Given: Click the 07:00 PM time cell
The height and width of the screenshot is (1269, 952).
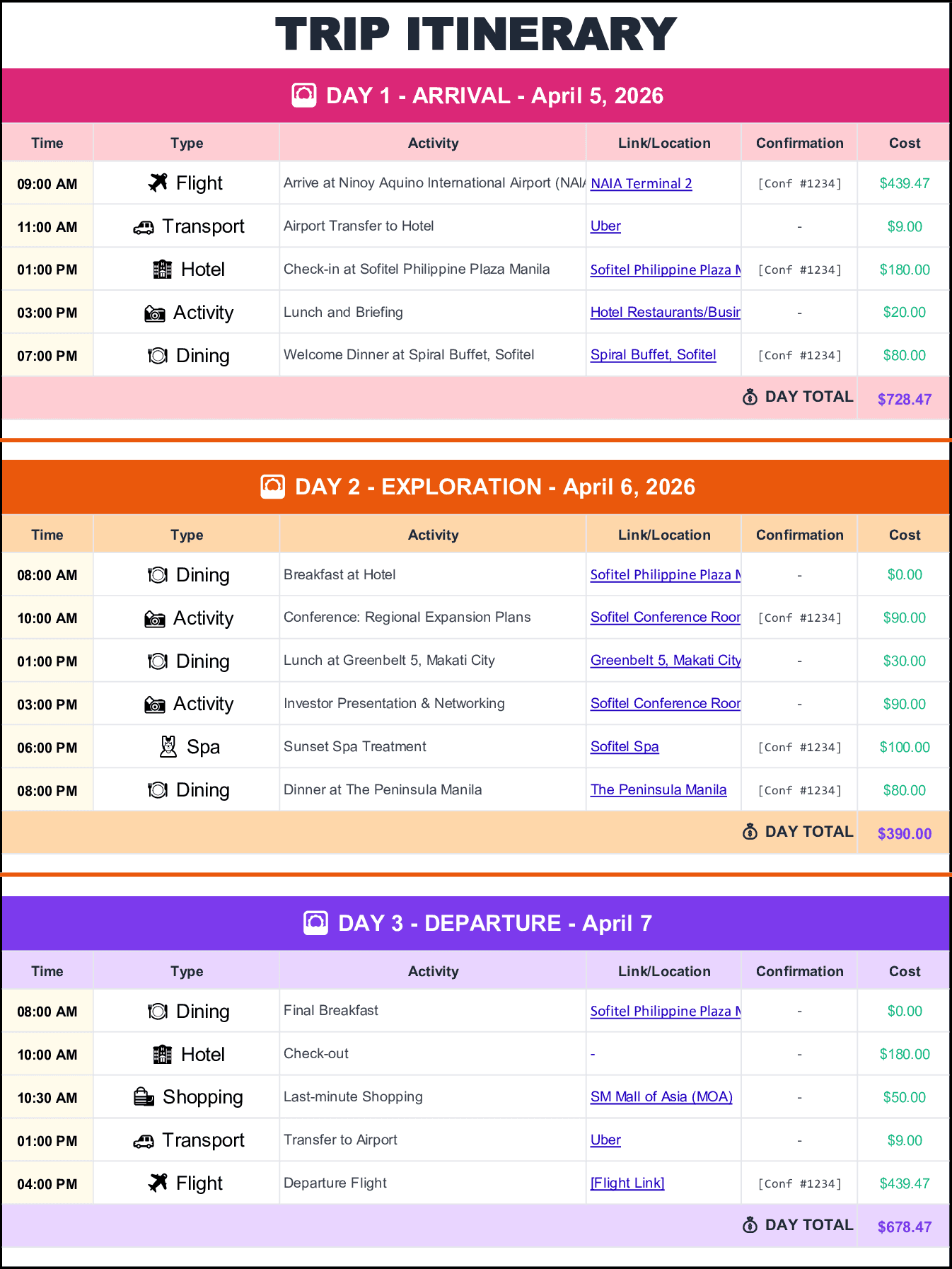Looking at the screenshot, I should [47, 356].
